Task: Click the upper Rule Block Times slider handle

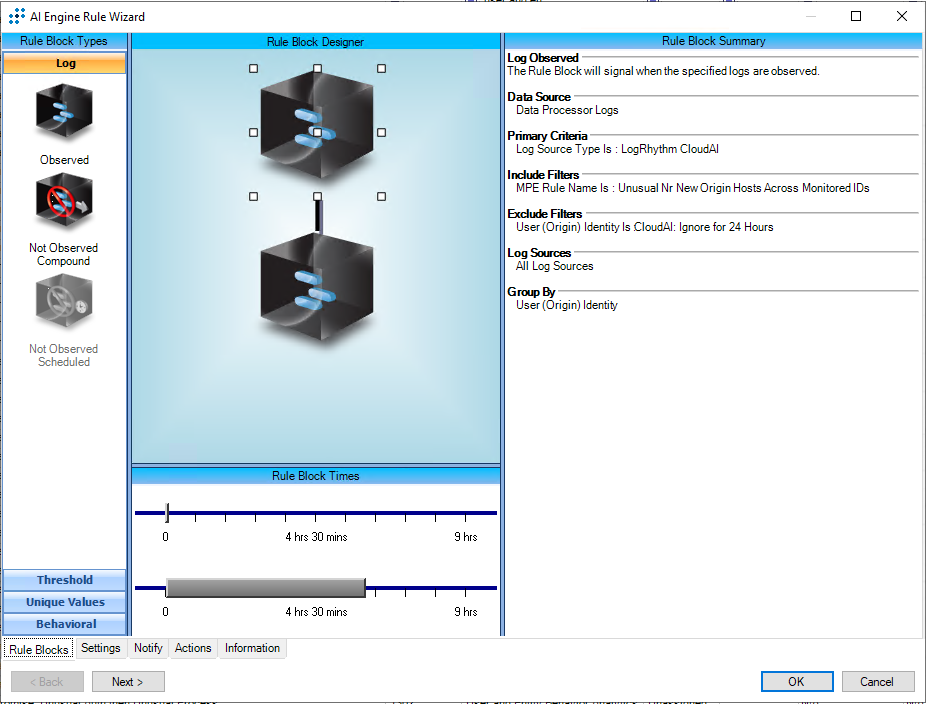Action: tap(167, 513)
